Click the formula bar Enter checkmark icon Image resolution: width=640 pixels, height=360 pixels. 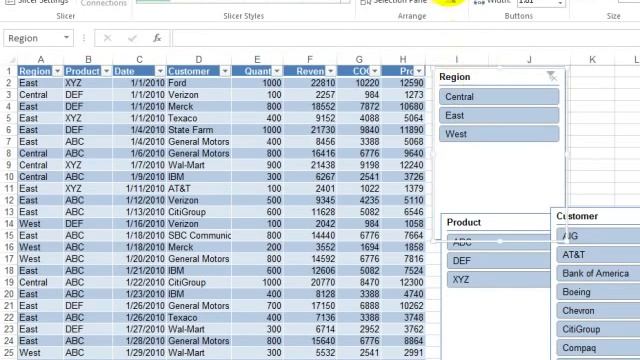point(132,38)
